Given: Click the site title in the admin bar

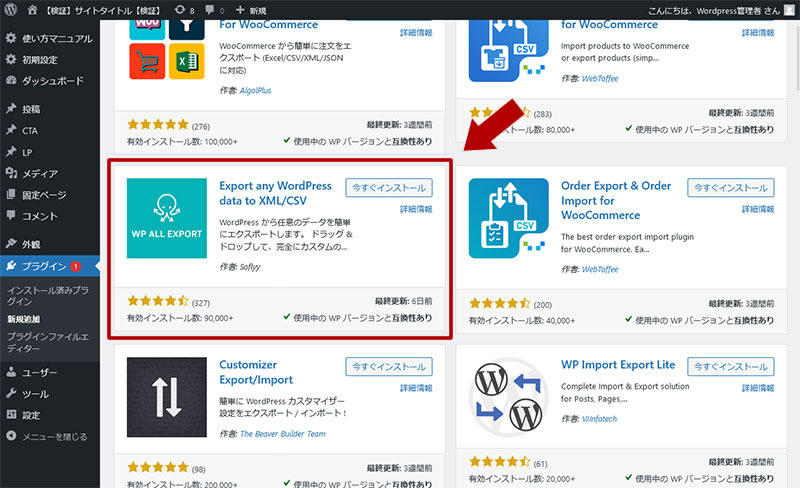Looking at the screenshot, I should coord(103,10).
